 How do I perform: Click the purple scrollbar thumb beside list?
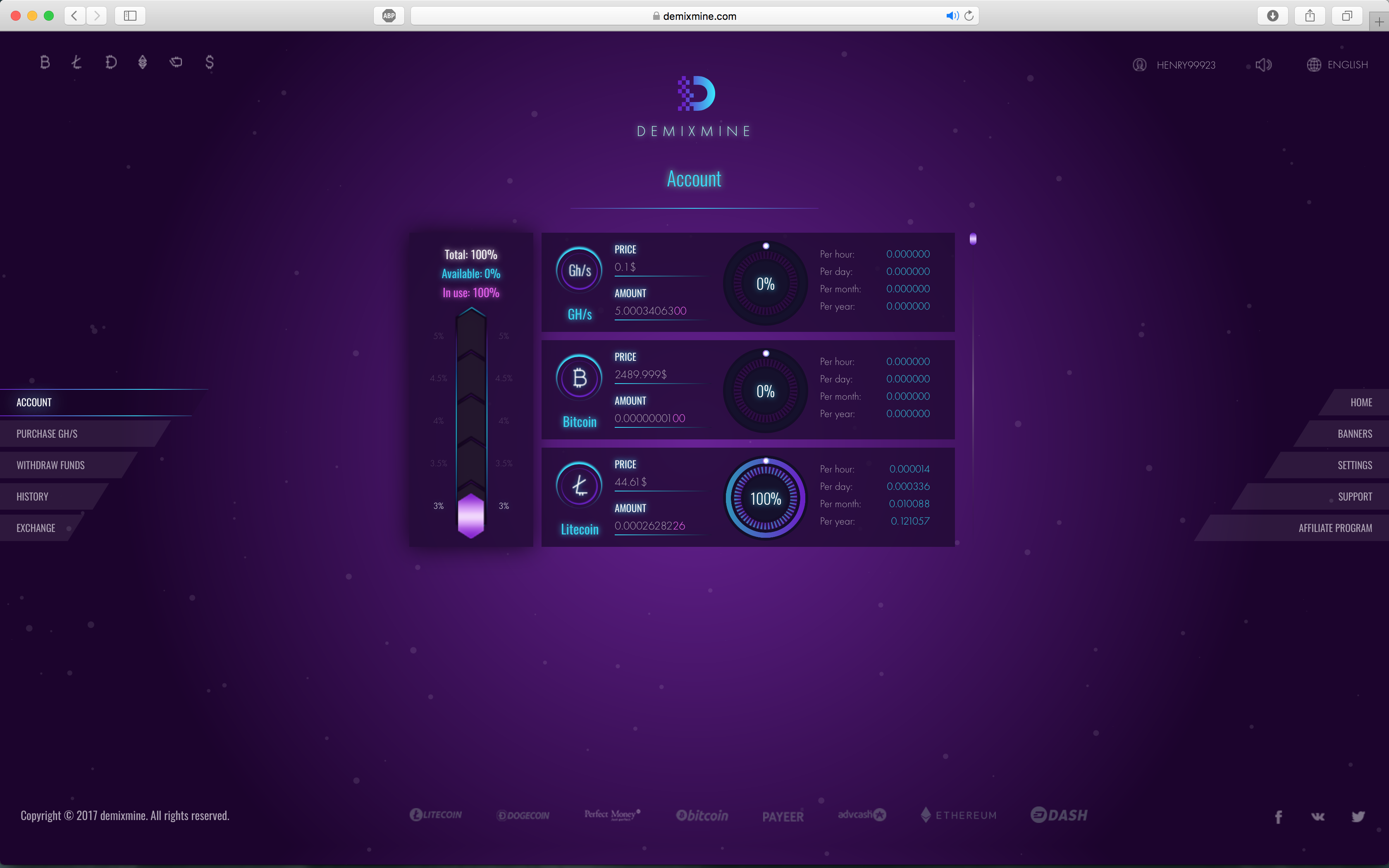[x=973, y=239]
